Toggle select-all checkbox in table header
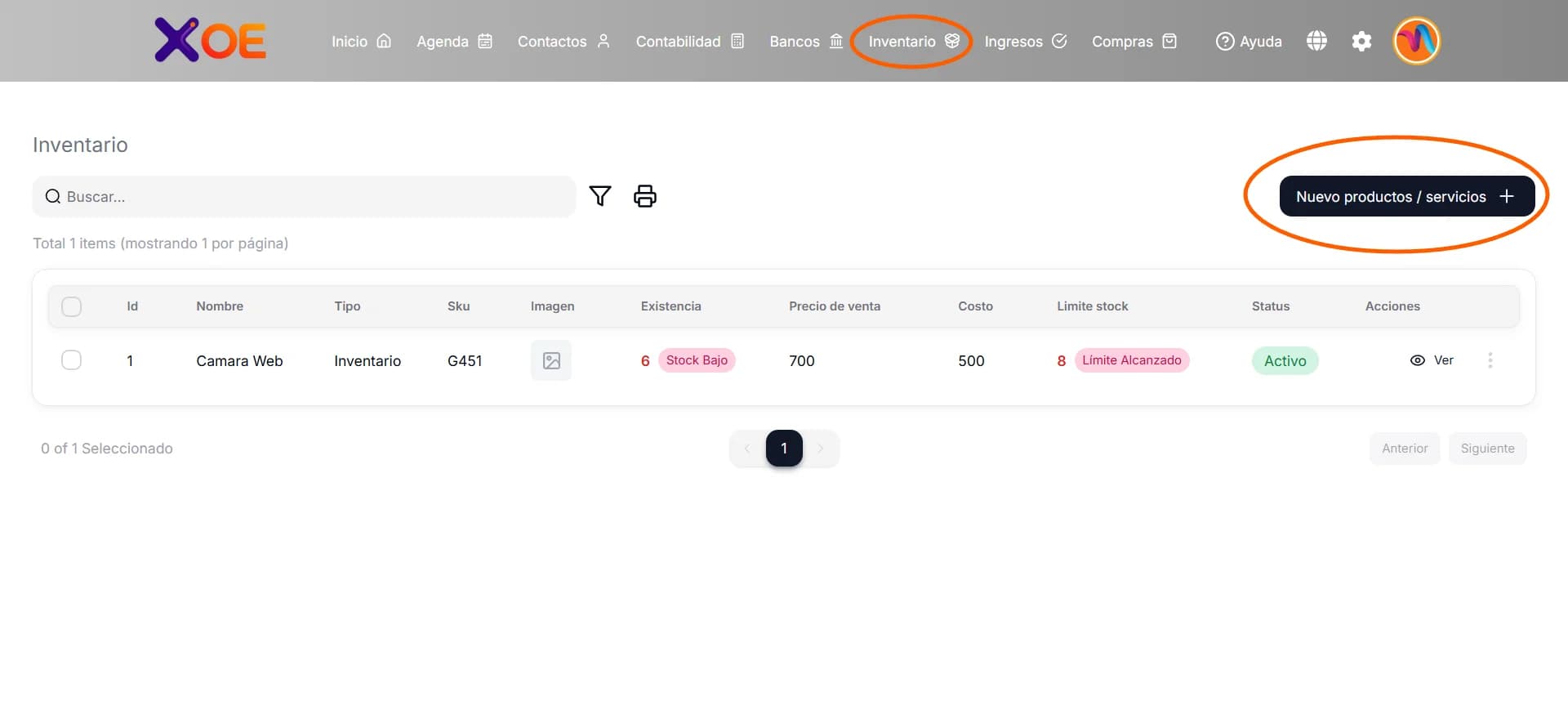The width and height of the screenshot is (1568, 710). [72, 306]
